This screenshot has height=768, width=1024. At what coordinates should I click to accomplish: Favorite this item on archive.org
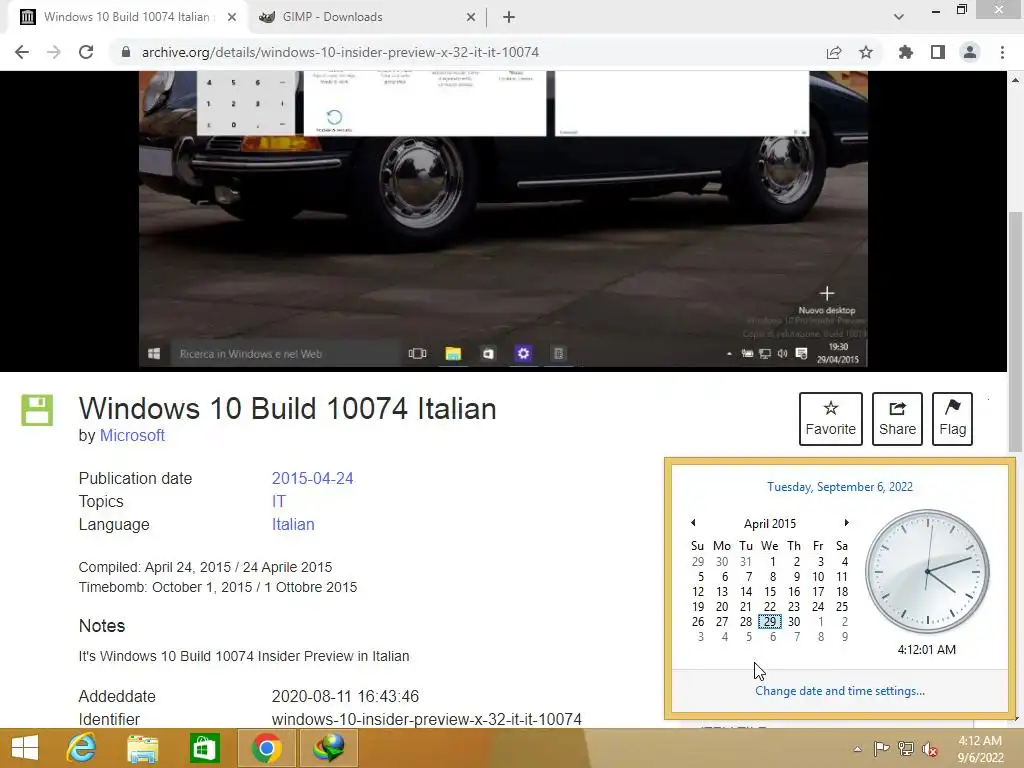click(x=831, y=419)
